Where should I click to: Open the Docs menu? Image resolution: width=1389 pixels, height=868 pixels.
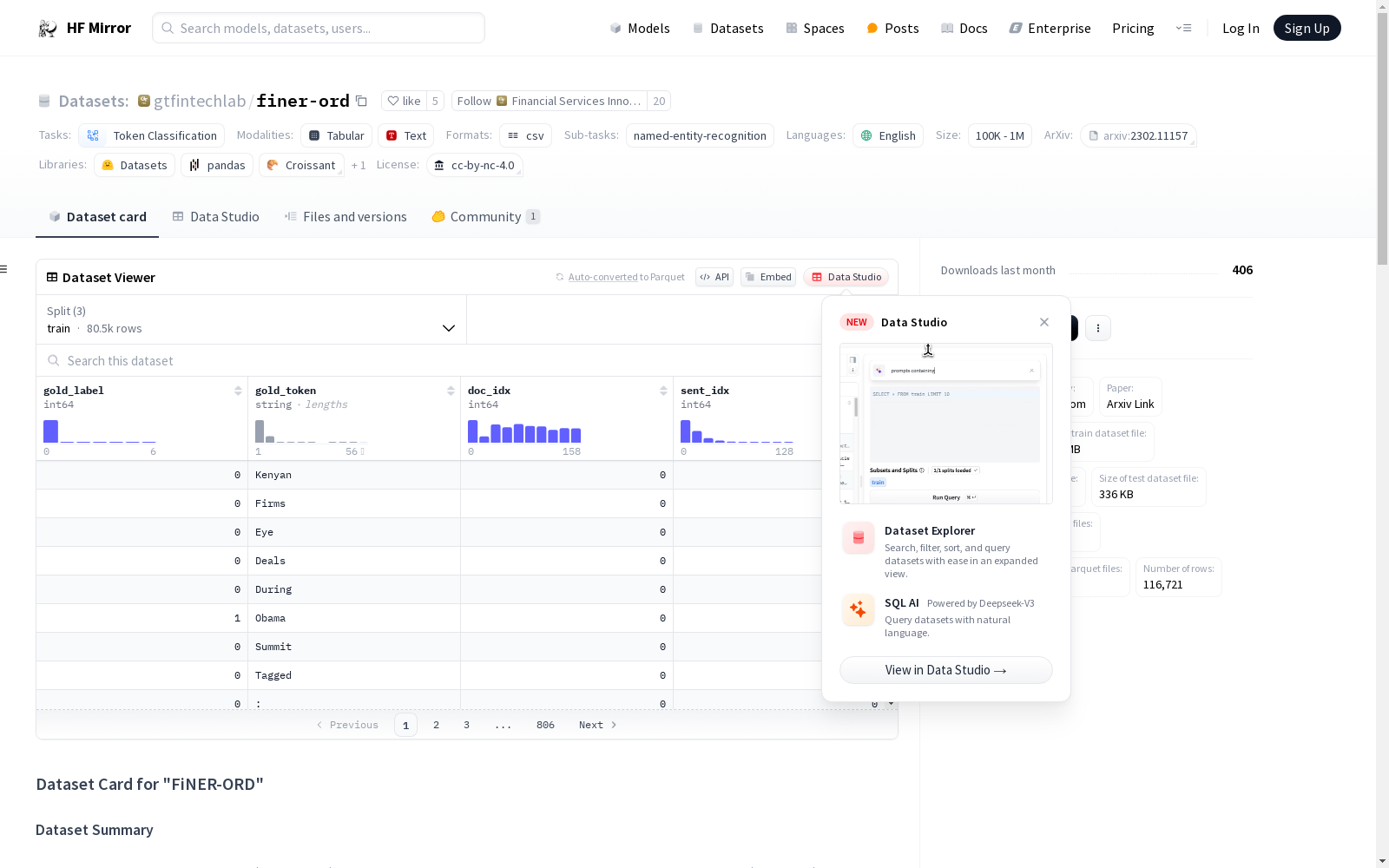click(964, 29)
